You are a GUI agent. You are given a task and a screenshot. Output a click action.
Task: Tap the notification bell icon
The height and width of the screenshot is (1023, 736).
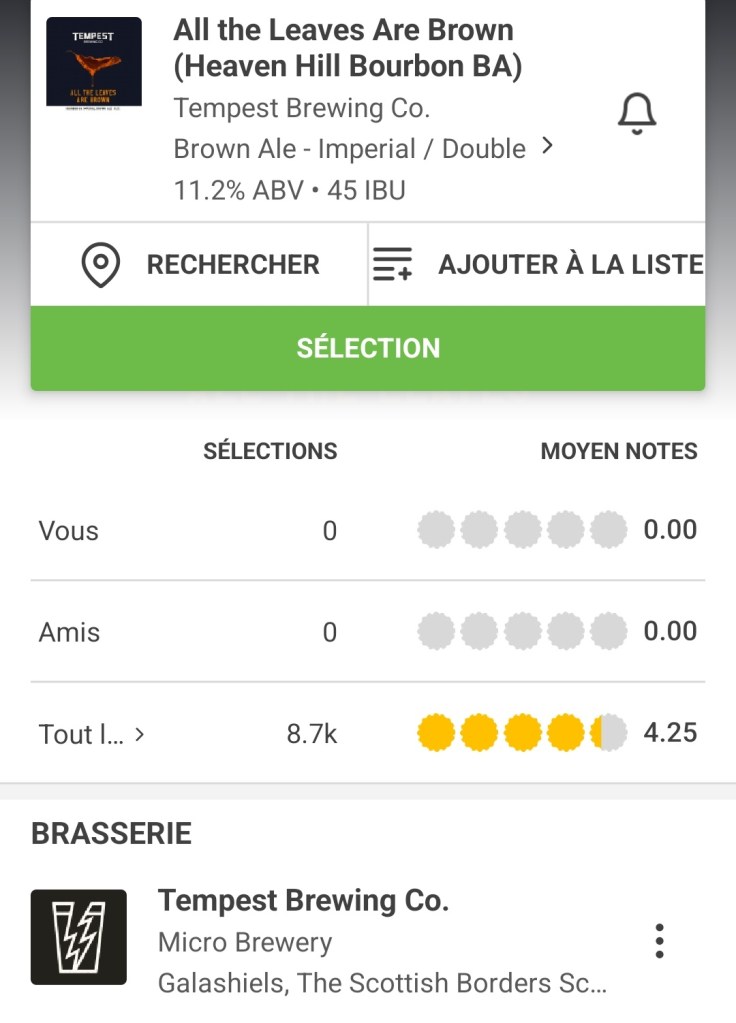click(636, 115)
